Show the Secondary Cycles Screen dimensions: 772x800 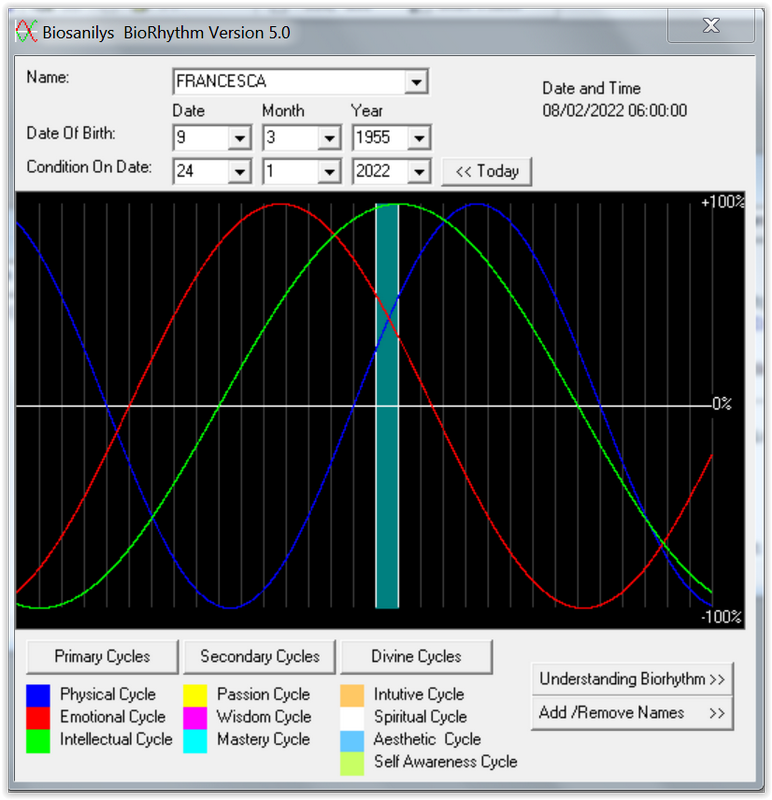(259, 656)
